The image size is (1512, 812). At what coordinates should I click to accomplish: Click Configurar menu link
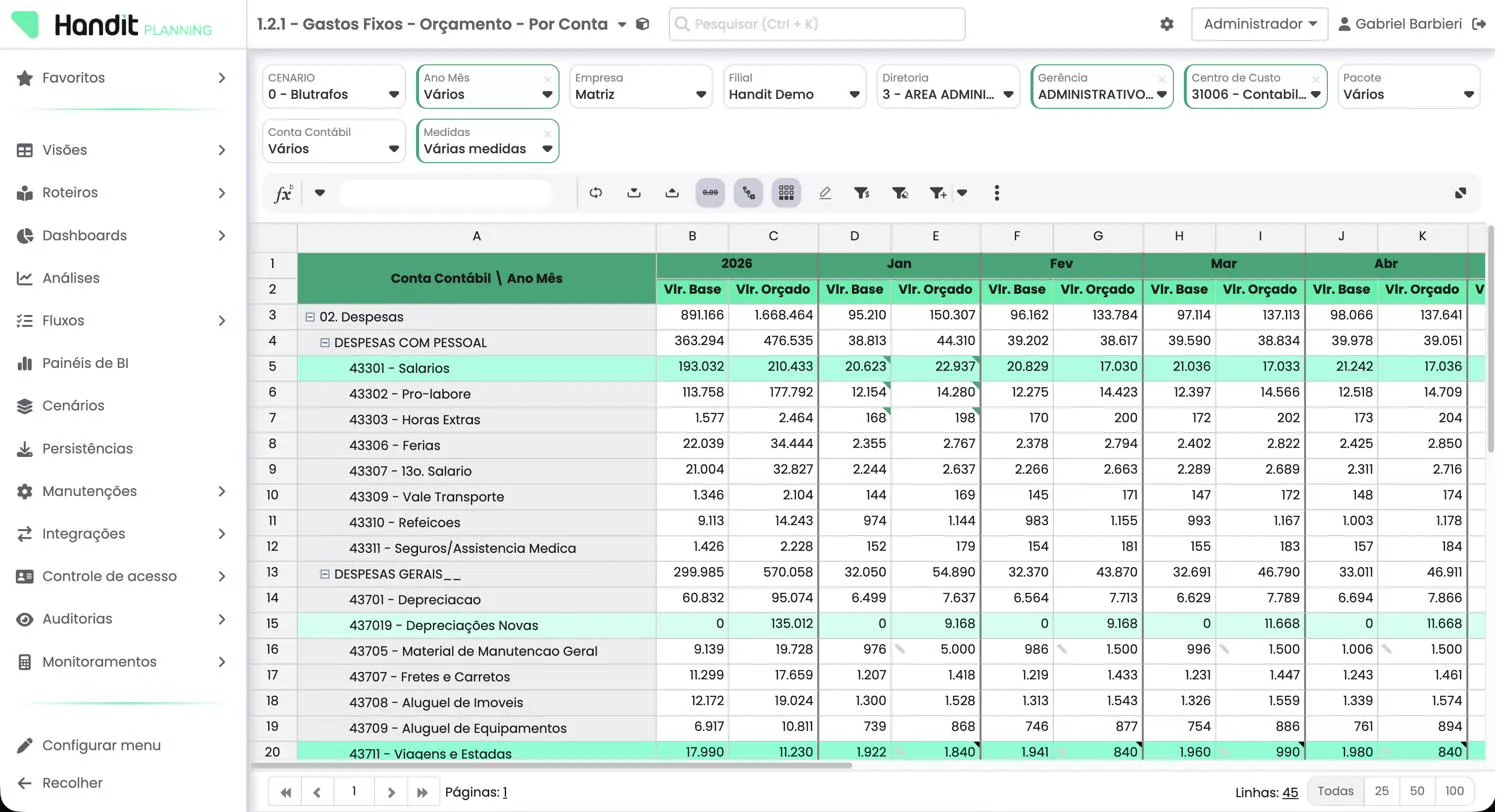(101, 746)
